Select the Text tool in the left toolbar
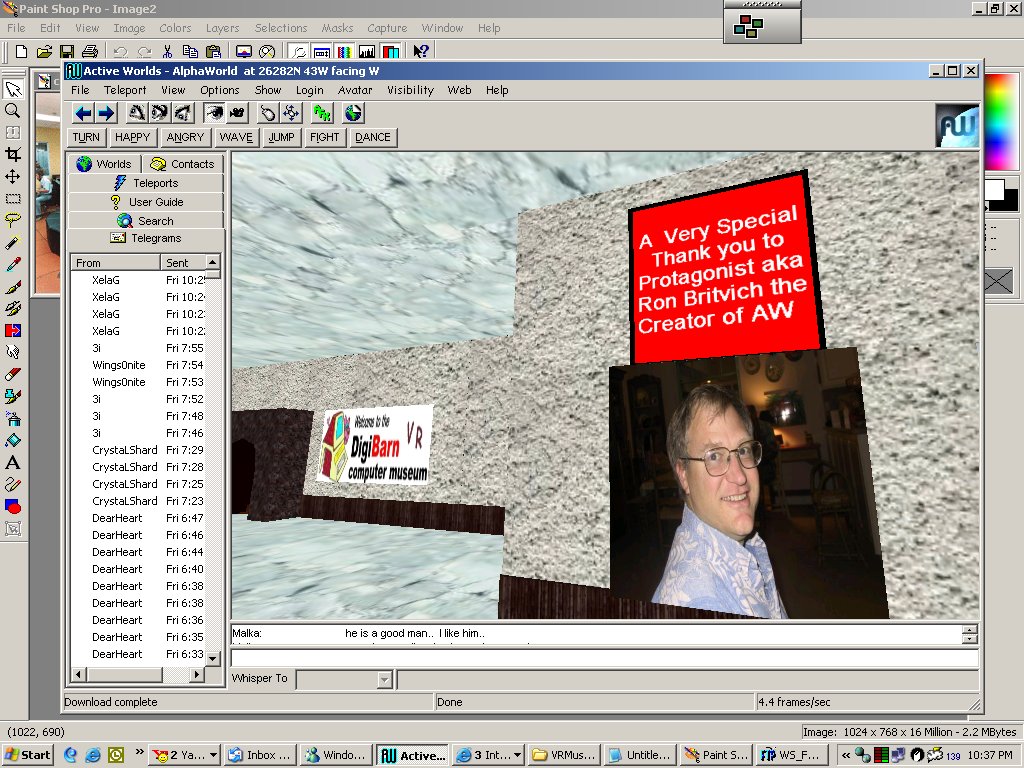Screen dimensions: 1024x768 [x=13, y=462]
